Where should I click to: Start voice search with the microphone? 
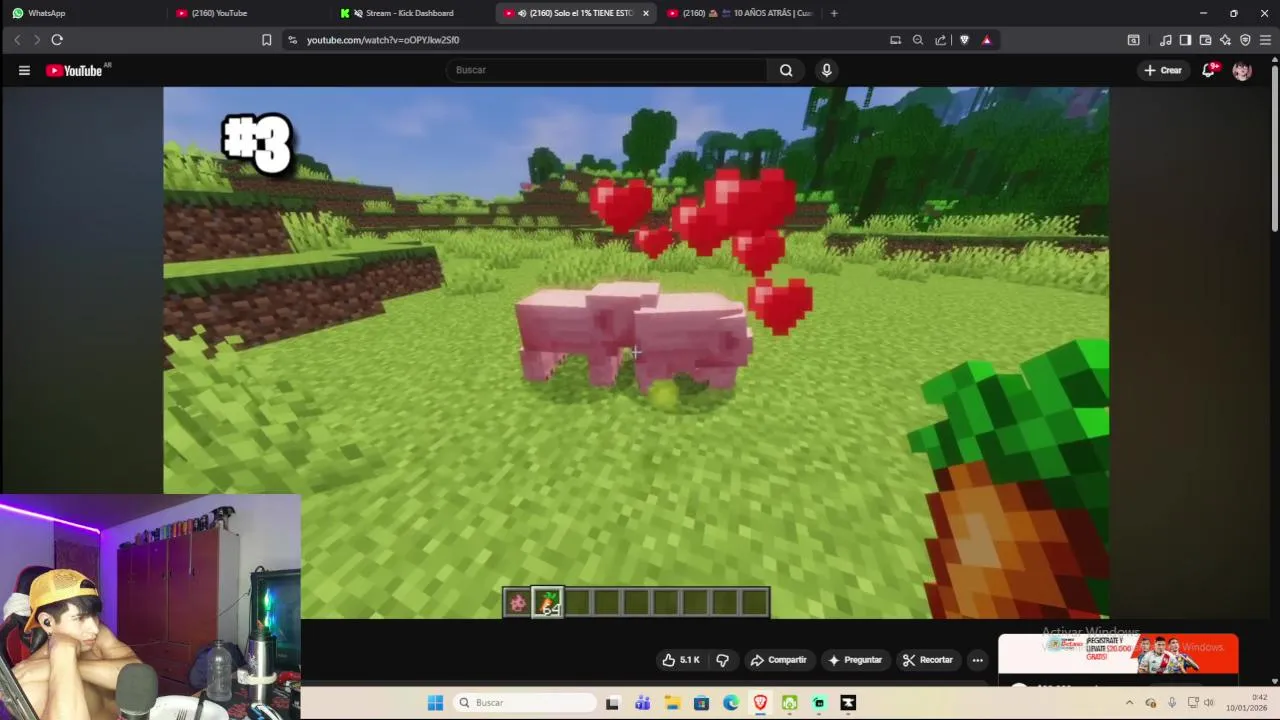(x=826, y=70)
